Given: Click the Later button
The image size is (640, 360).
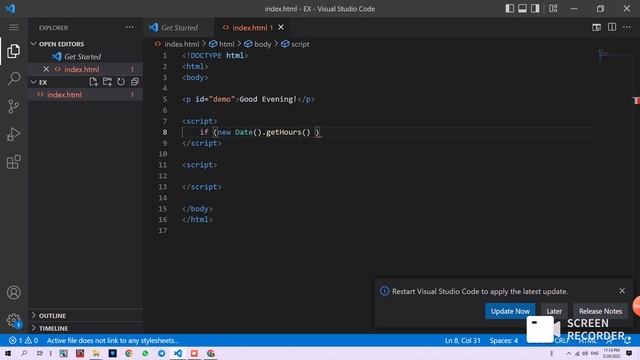Looking at the screenshot, I should click(x=554, y=311).
